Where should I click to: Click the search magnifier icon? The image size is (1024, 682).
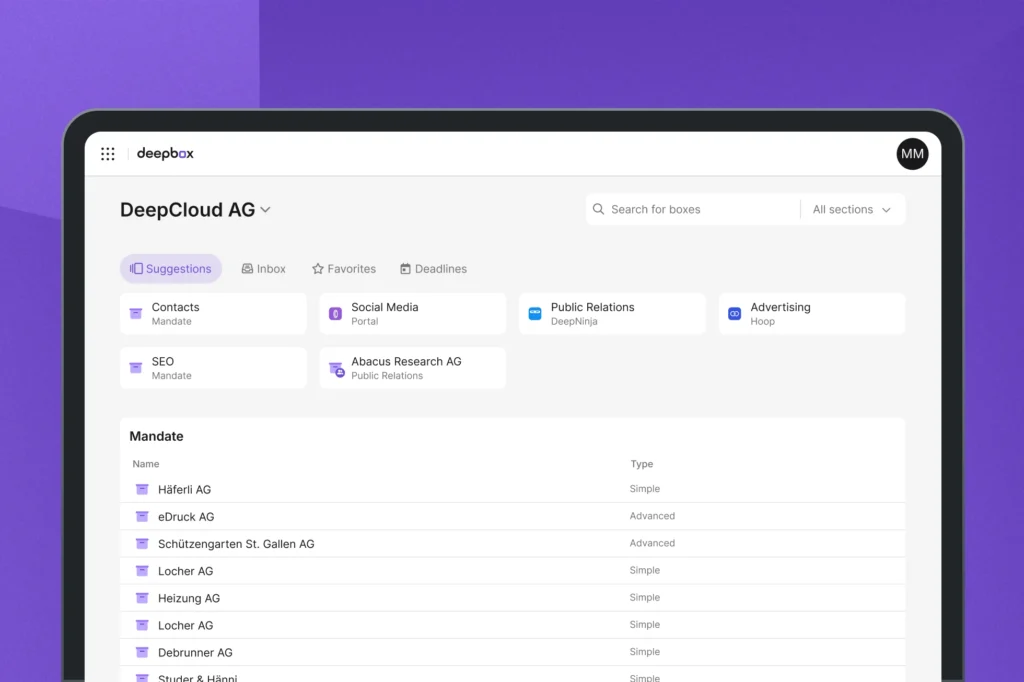(598, 209)
